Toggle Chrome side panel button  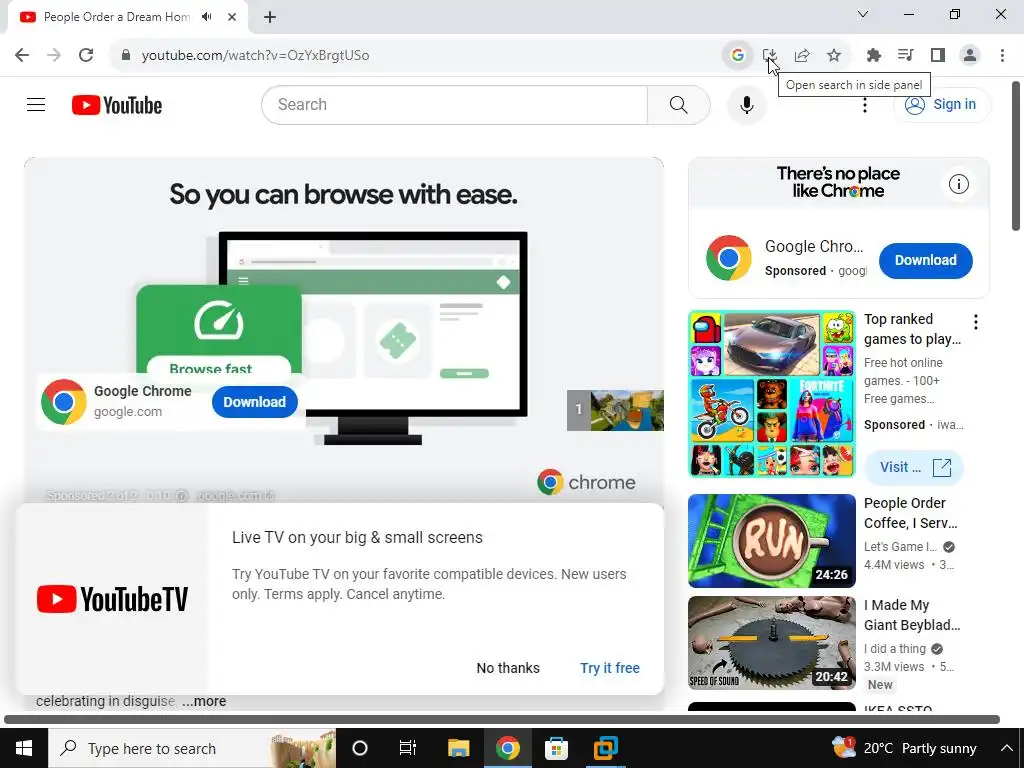click(938, 55)
